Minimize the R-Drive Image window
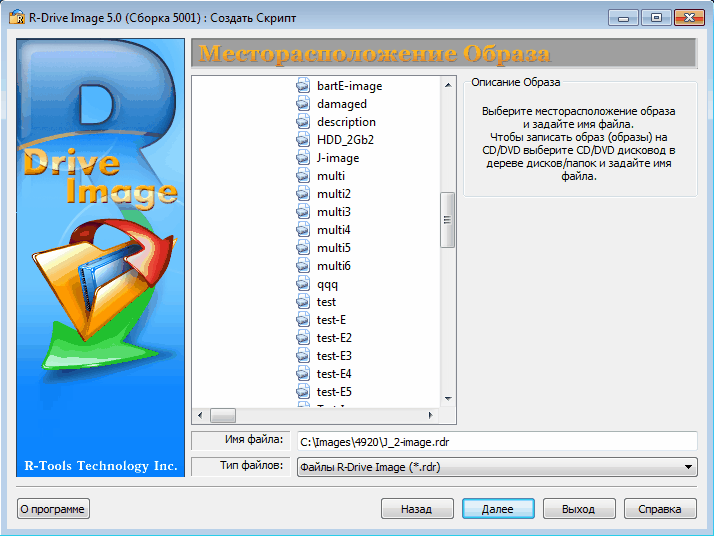 (x=623, y=18)
